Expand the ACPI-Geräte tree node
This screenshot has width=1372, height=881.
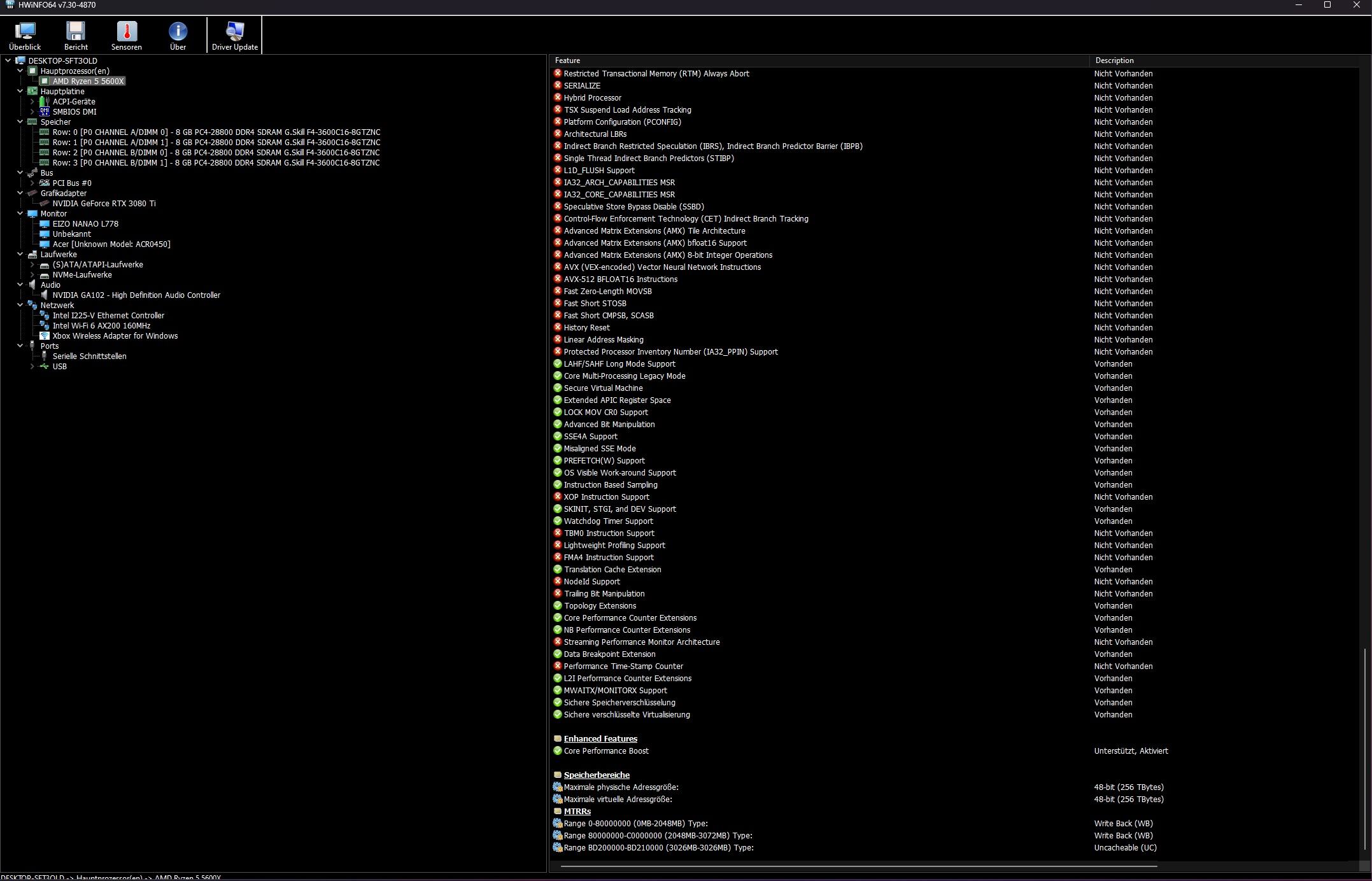tap(32, 102)
